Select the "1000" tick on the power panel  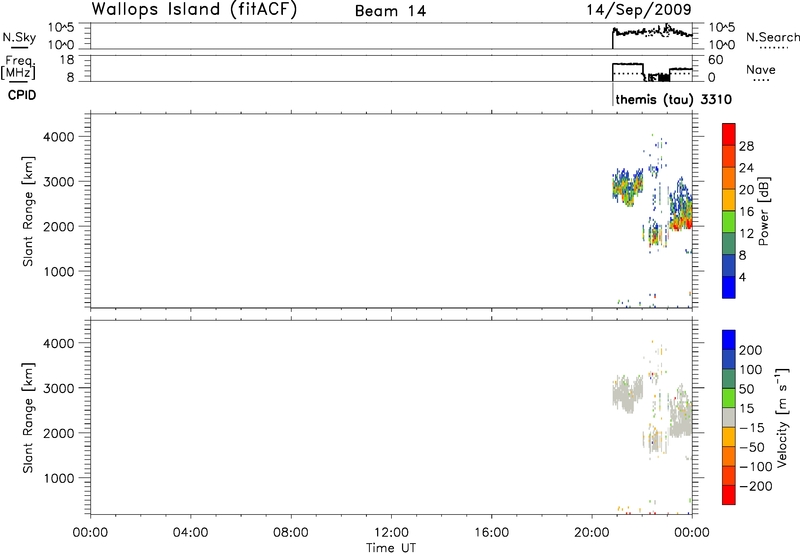click(x=59, y=271)
